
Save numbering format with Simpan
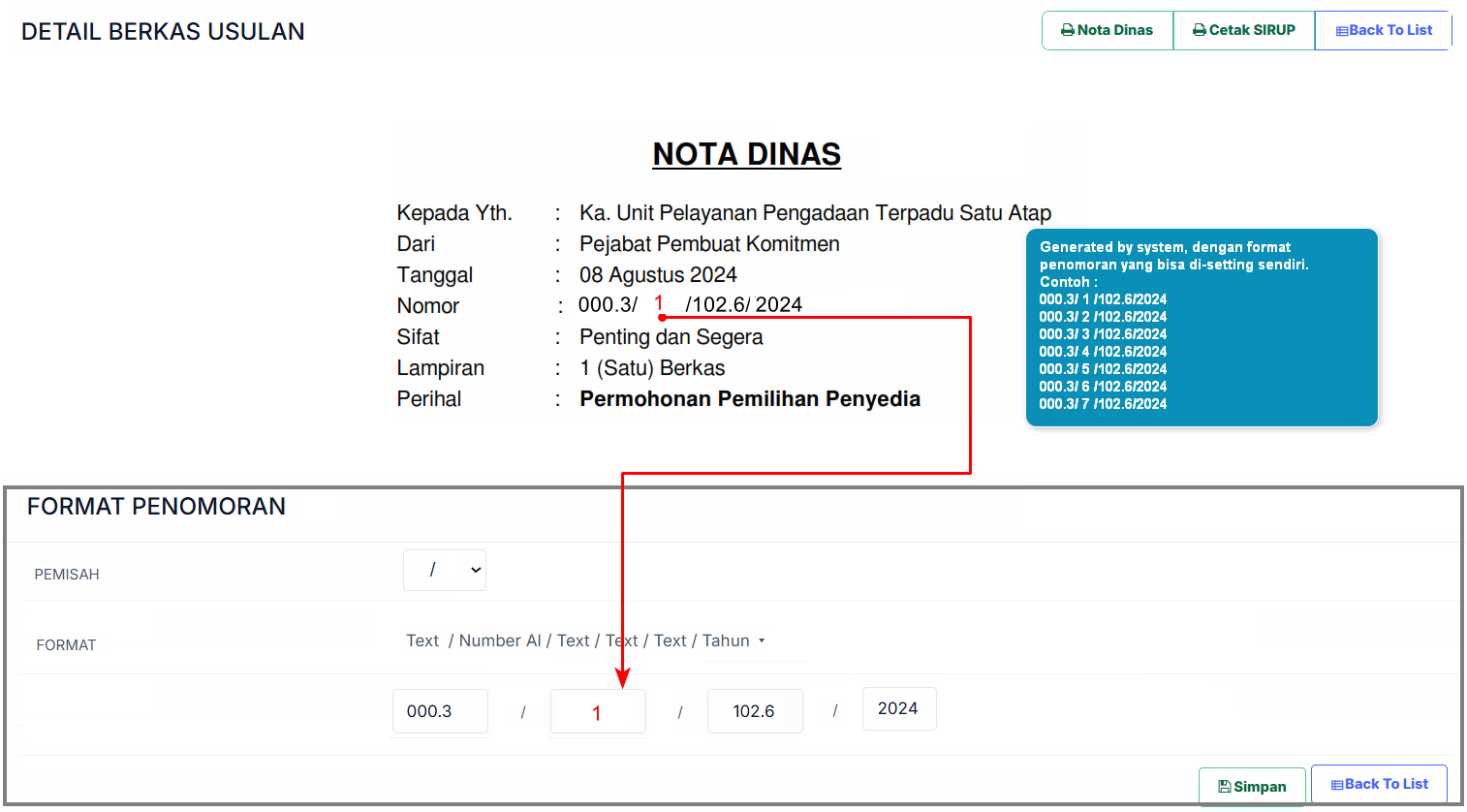tap(1252, 787)
